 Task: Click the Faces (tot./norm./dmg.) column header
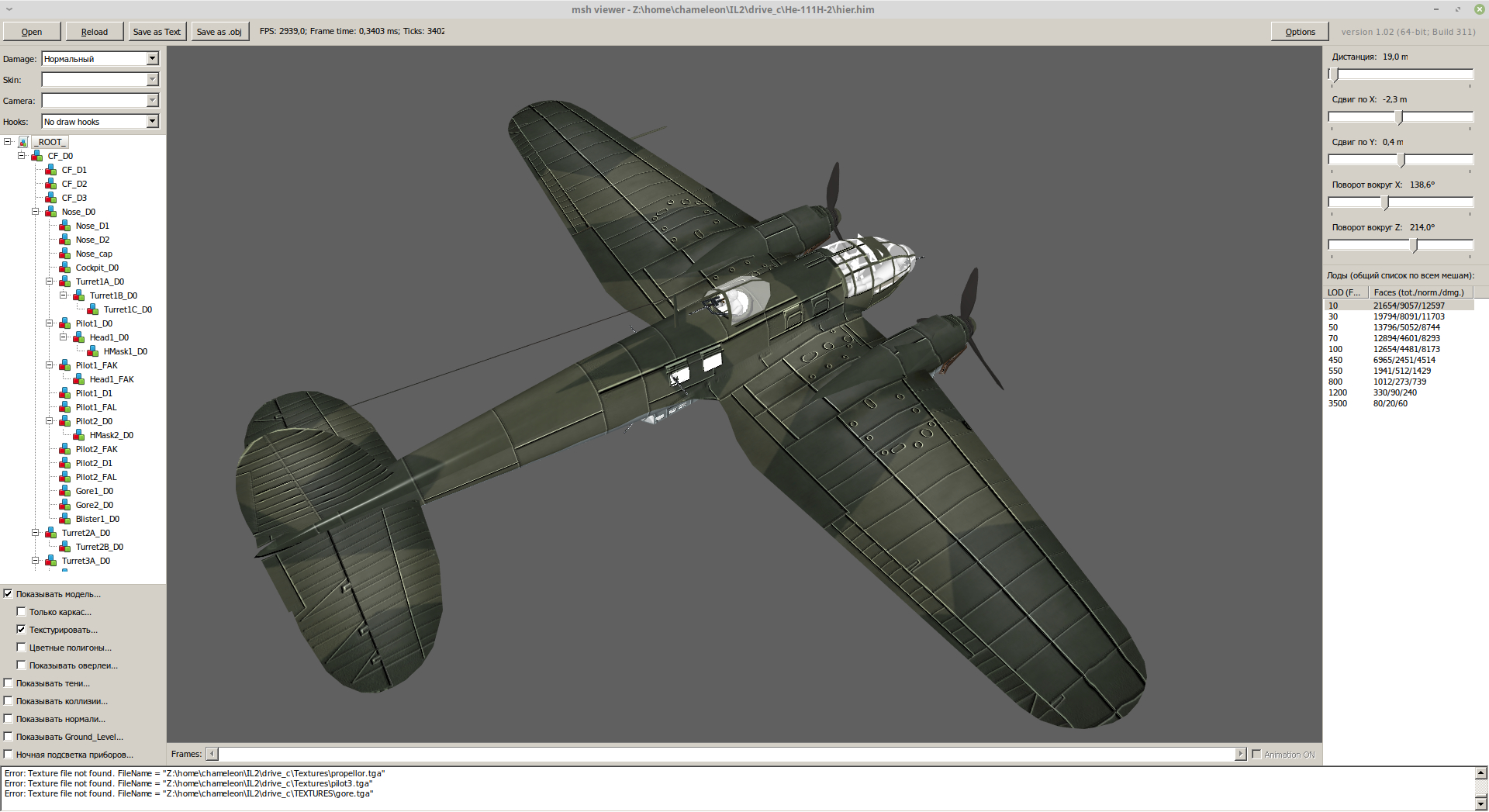tap(1419, 292)
